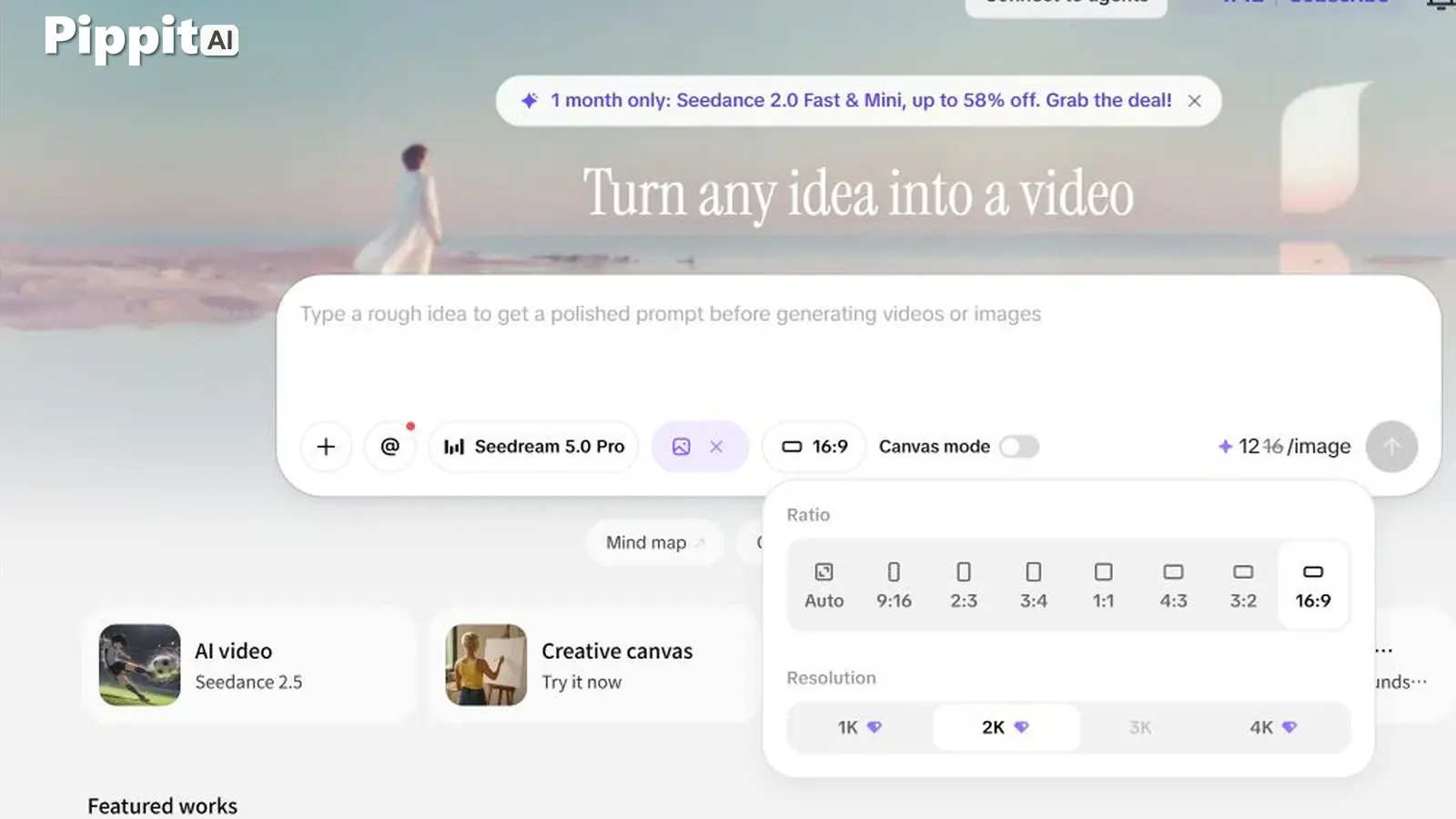Click the sparkle credits icon near price

(1225, 447)
